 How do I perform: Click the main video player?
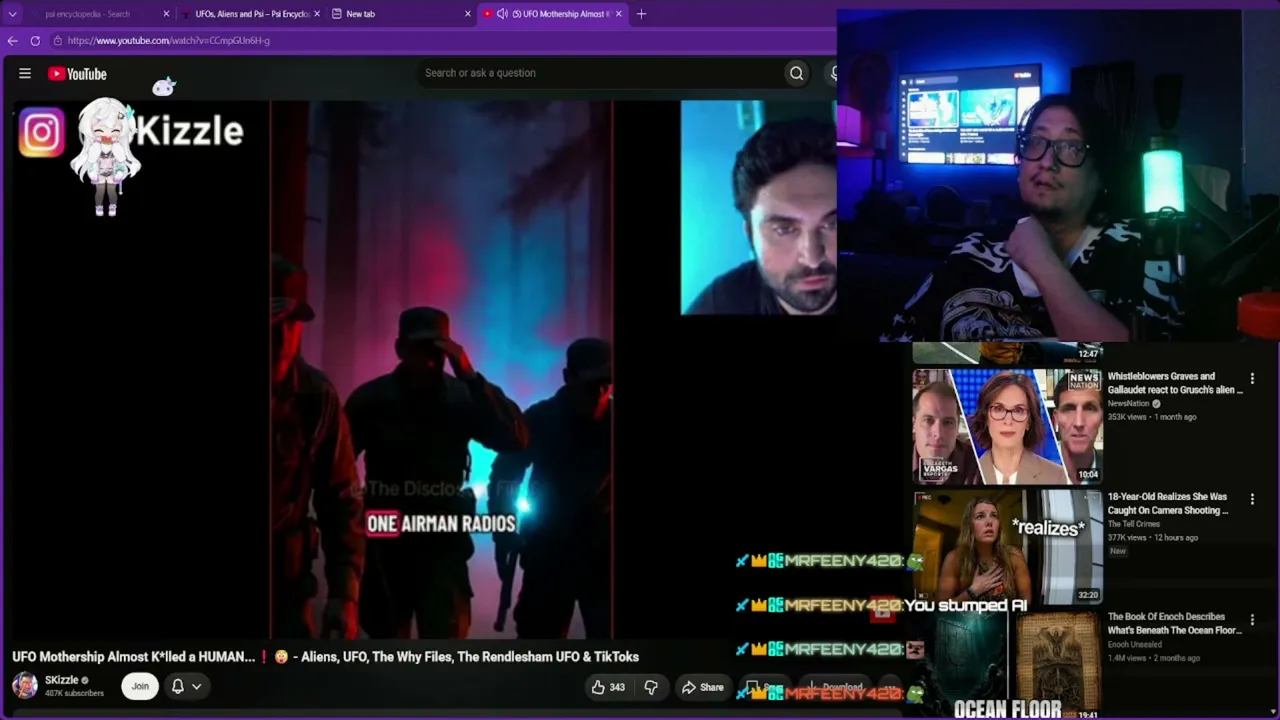pos(441,370)
